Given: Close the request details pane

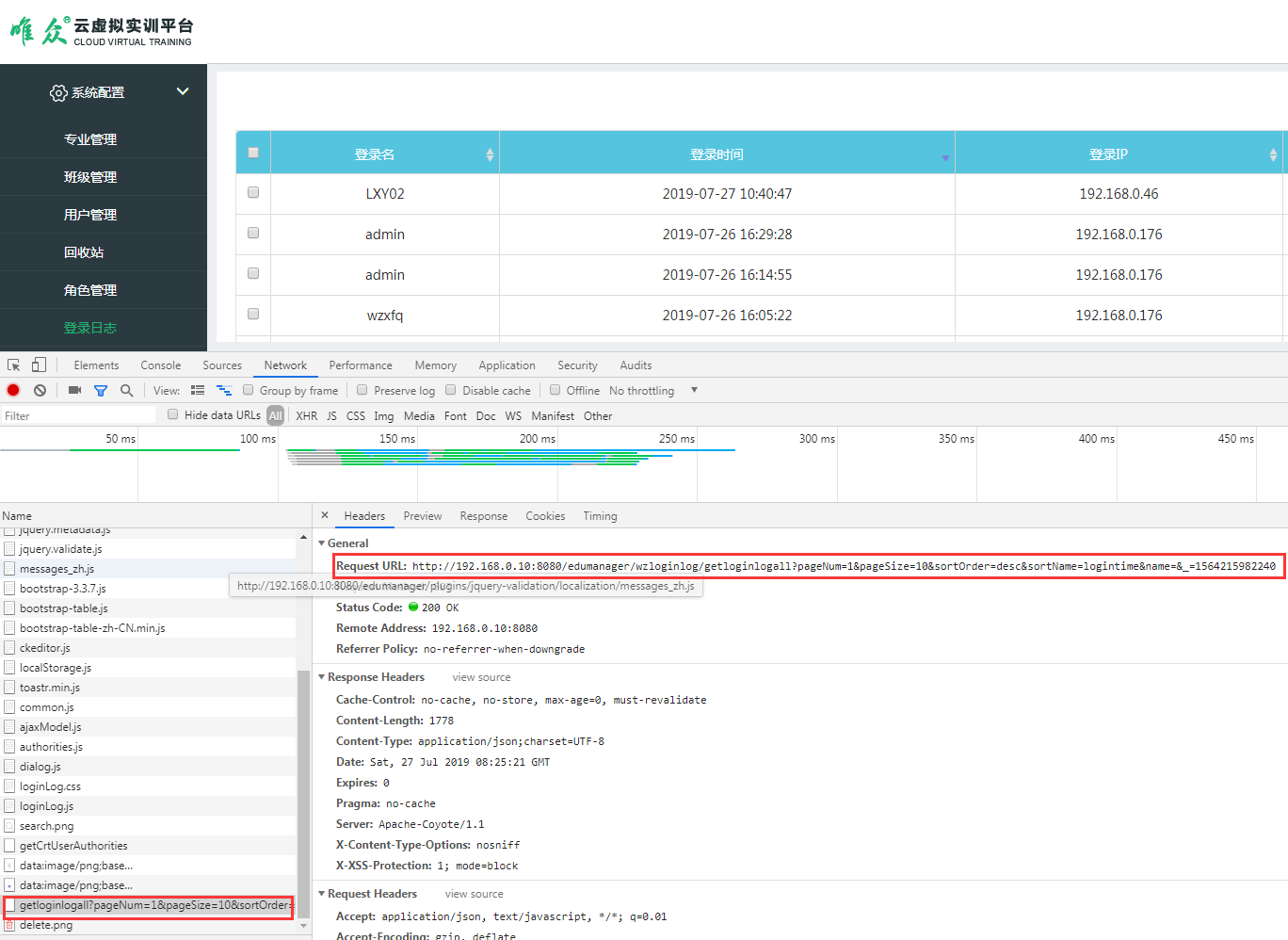Looking at the screenshot, I should coord(325,516).
